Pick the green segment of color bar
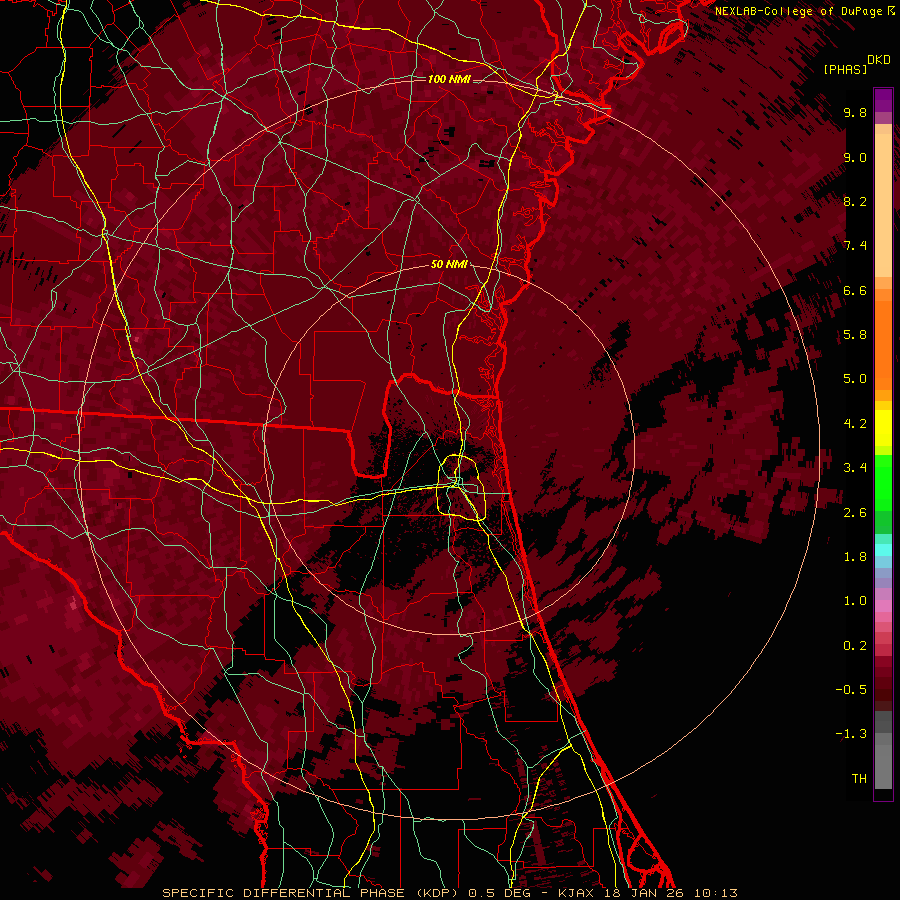Image resolution: width=900 pixels, height=900 pixels. (x=883, y=482)
